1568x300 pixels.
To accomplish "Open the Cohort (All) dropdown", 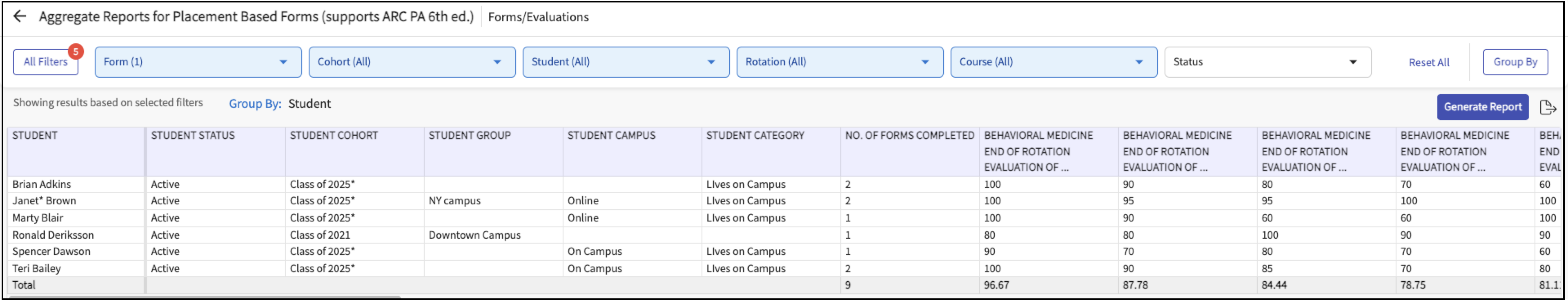I will click(x=412, y=62).
